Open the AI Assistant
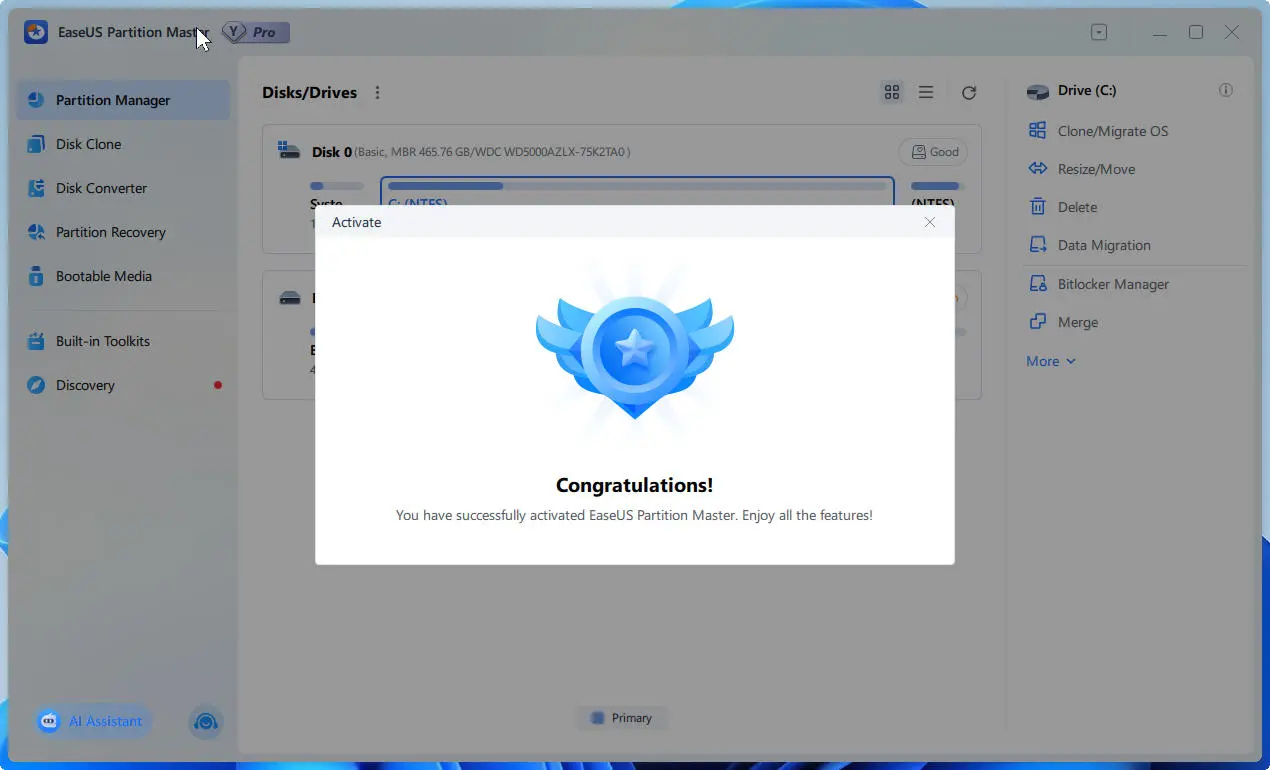This screenshot has height=770, width=1270. (93, 721)
